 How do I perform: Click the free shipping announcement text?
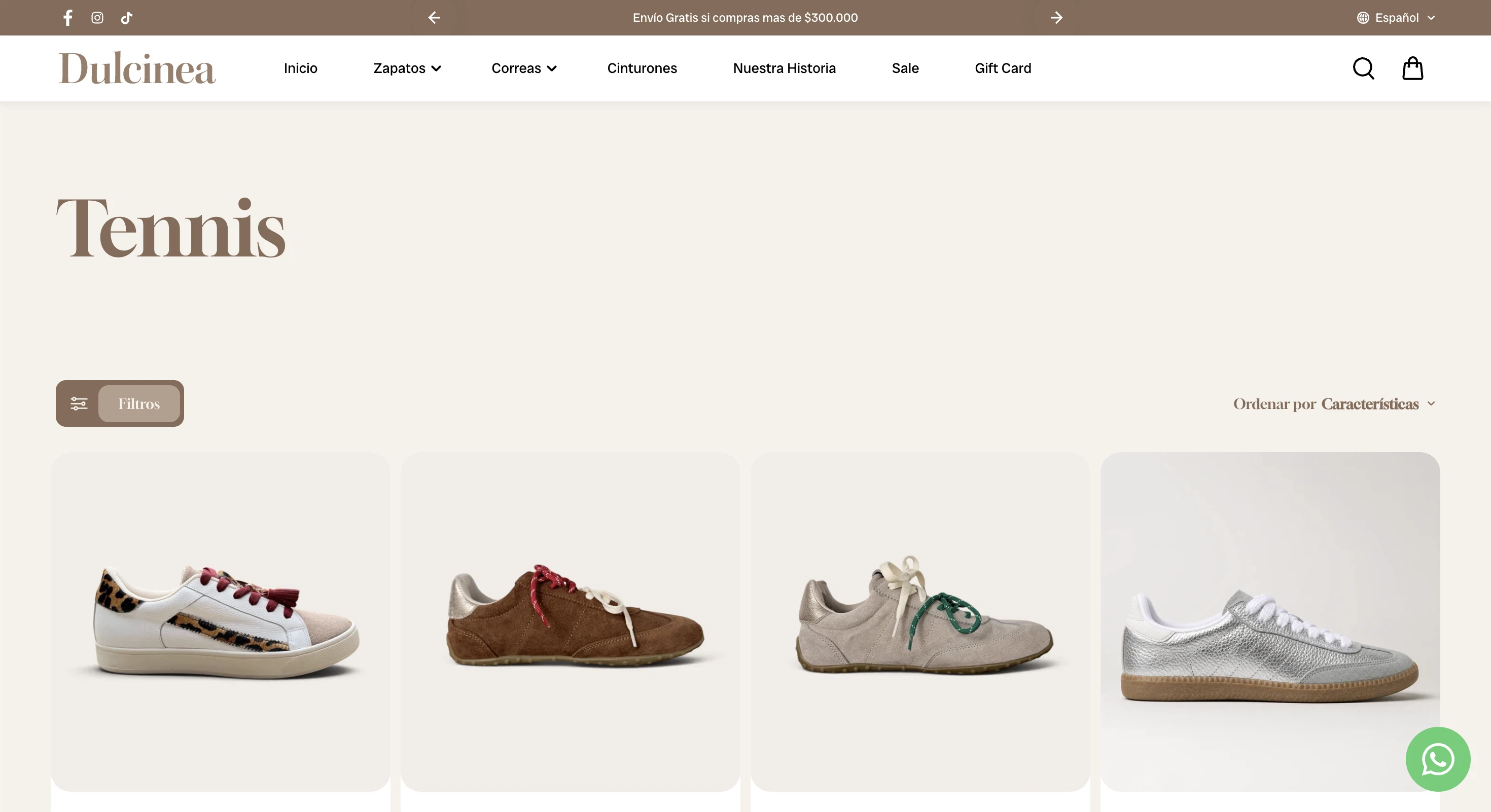coord(745,17)
